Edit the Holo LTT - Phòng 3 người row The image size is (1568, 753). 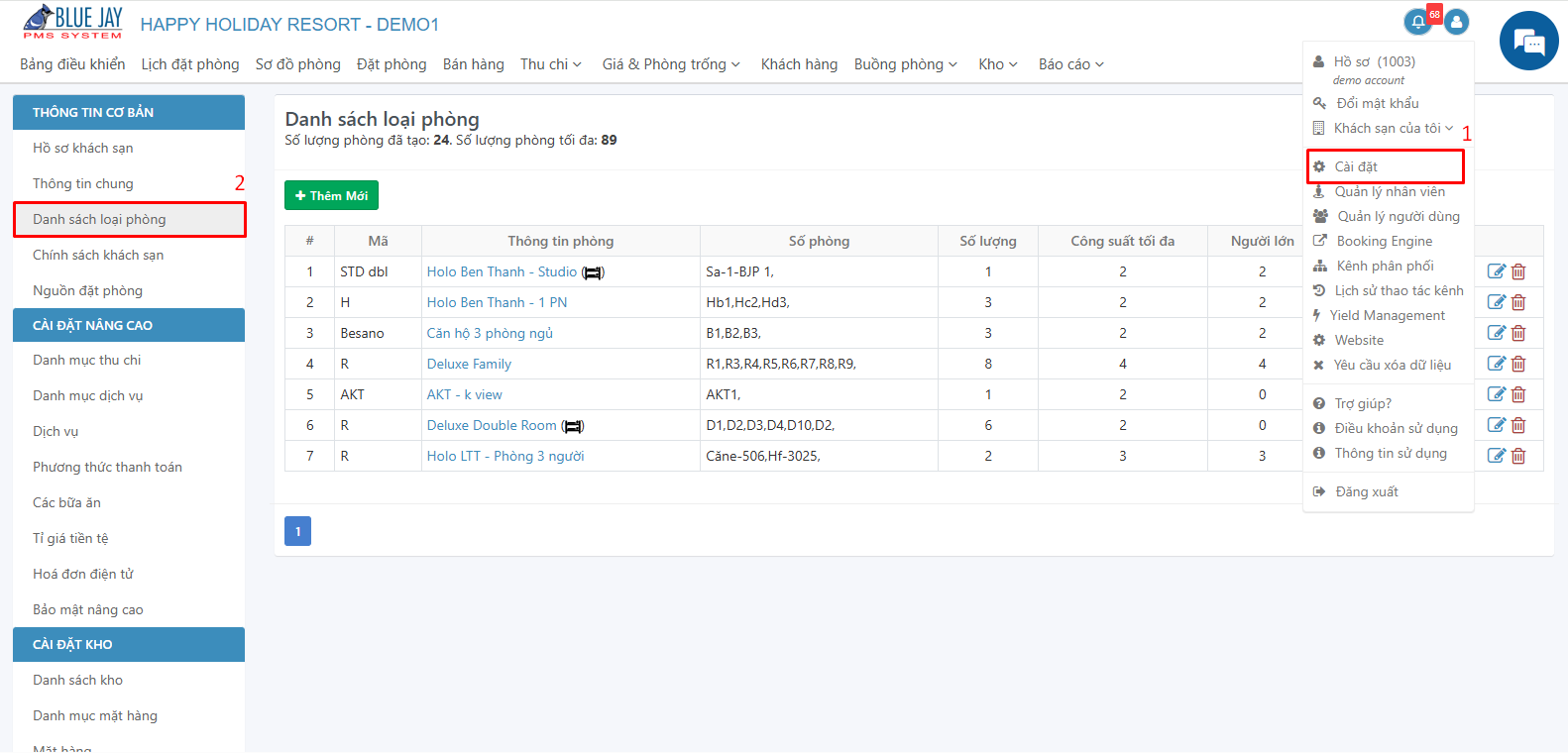[x=1497, y=456]
